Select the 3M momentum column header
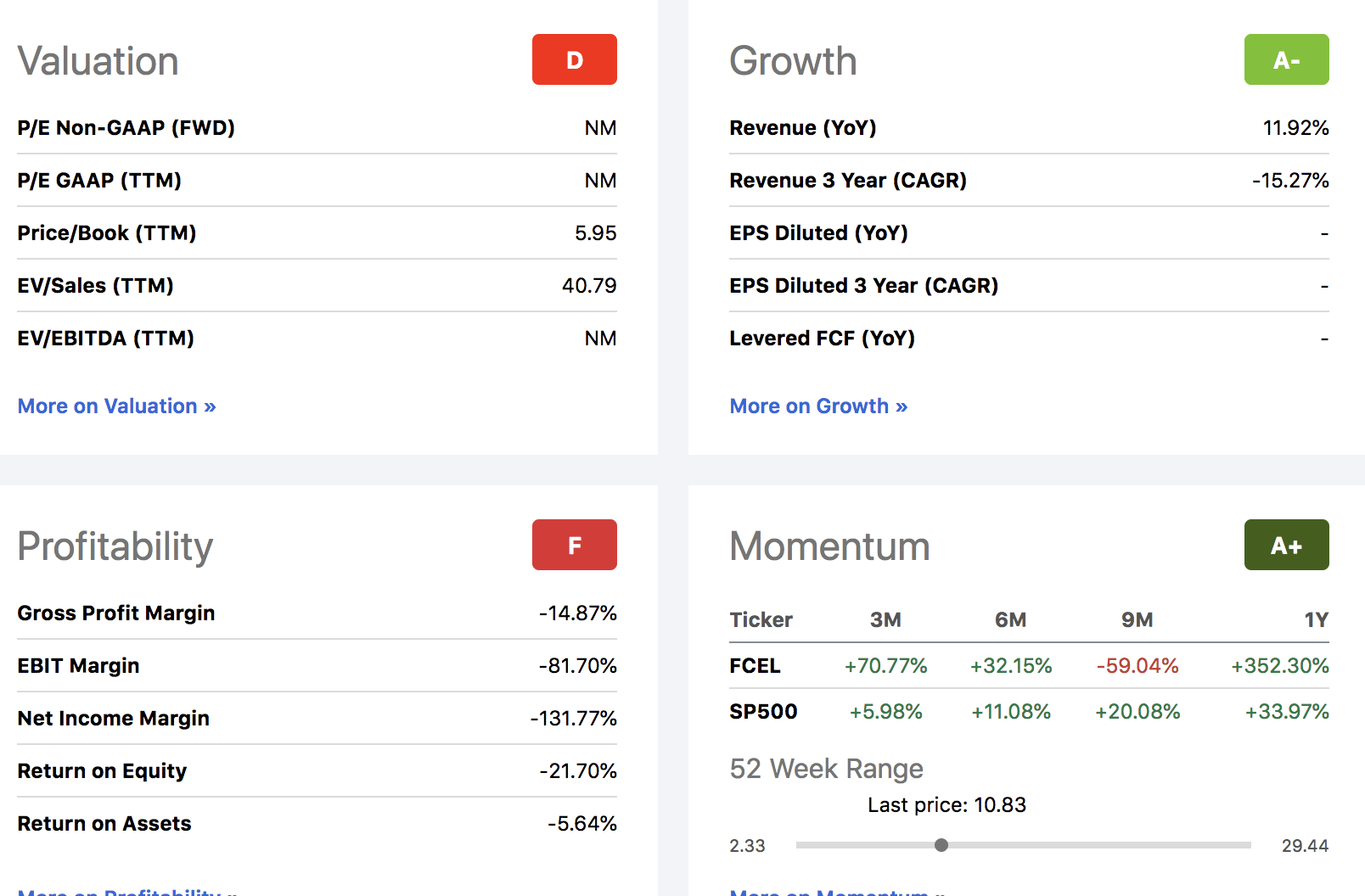The image size is (1365, 896). click(x=885, y=620)
